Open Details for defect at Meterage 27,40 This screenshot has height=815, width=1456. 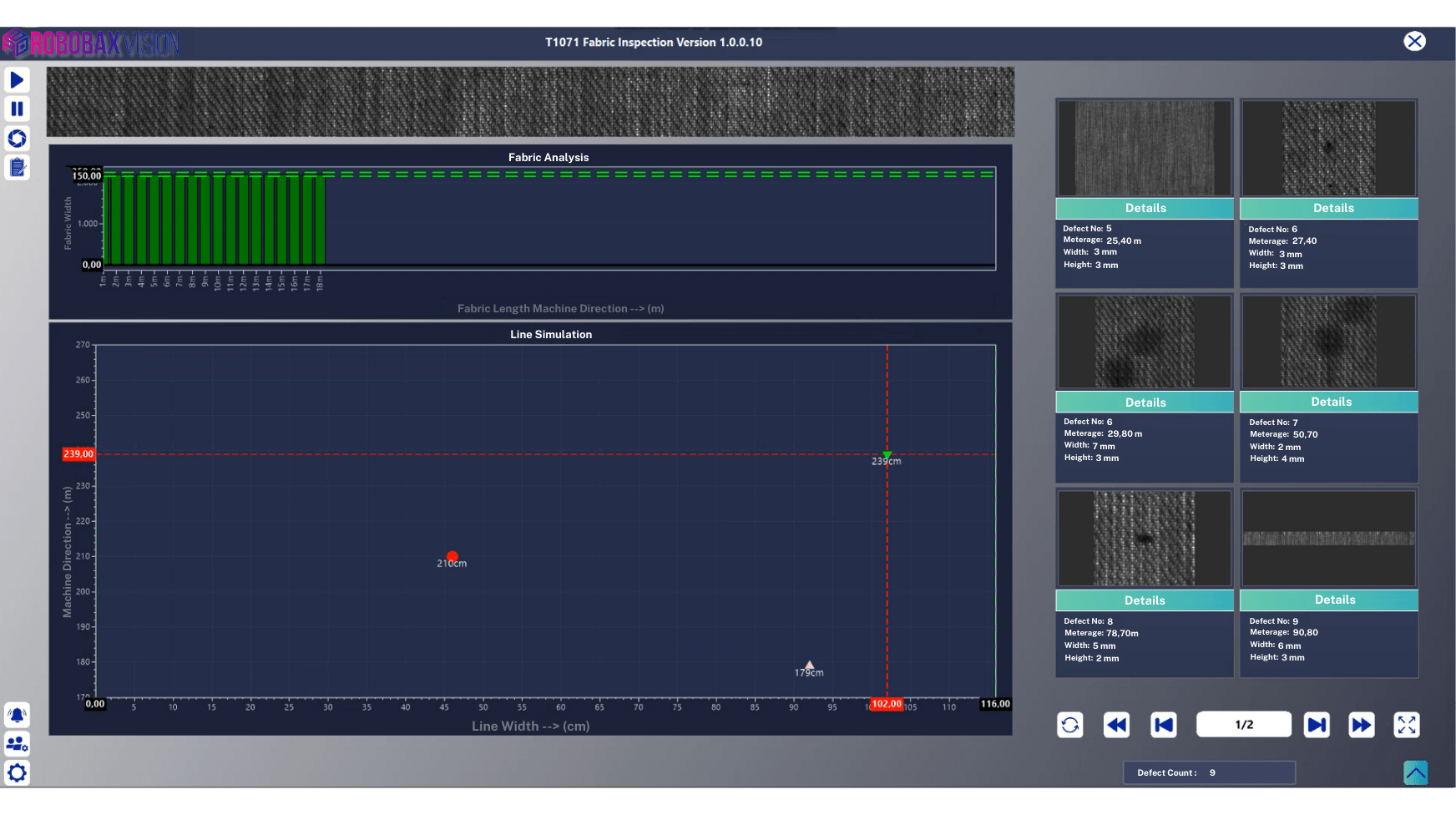(x=1329, y=208)
